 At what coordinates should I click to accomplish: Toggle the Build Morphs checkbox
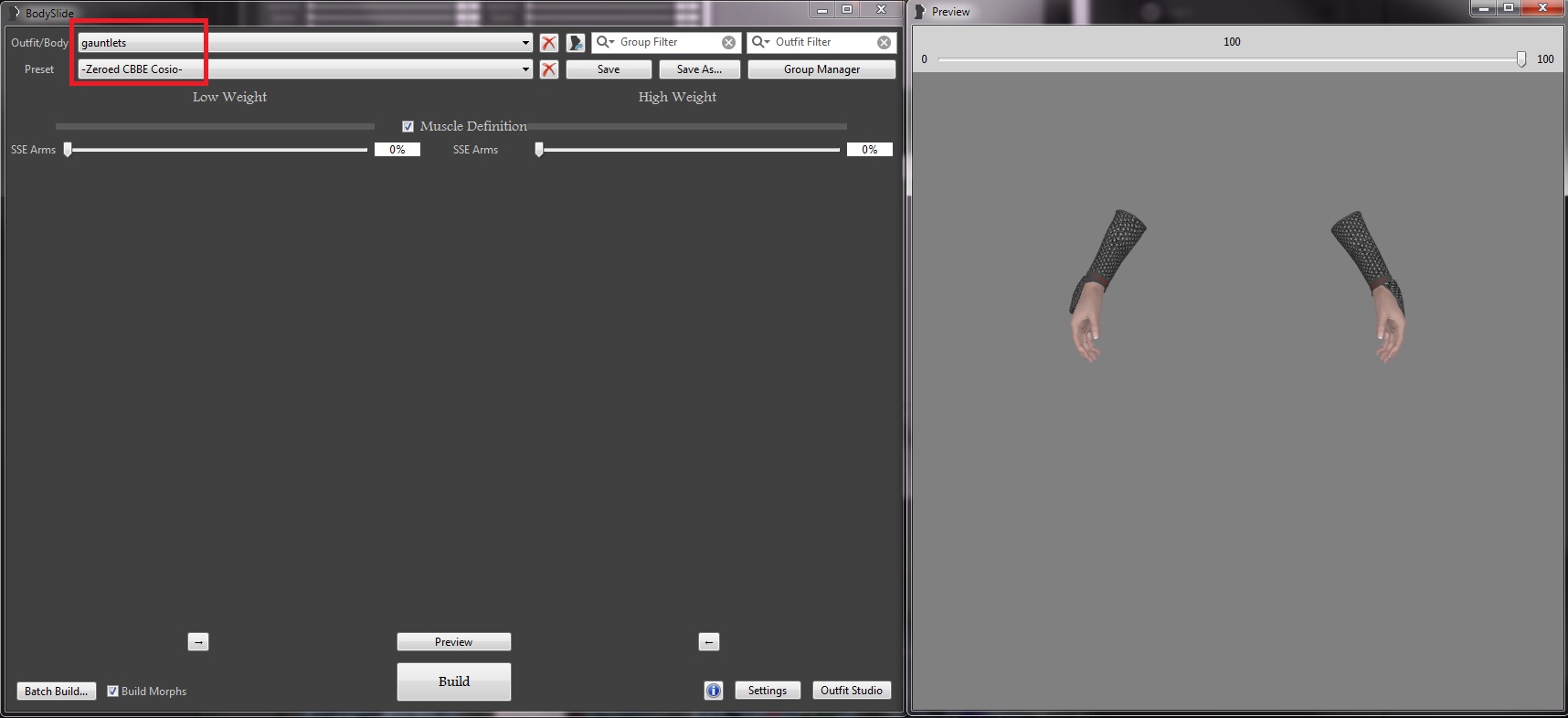[112, 691]
